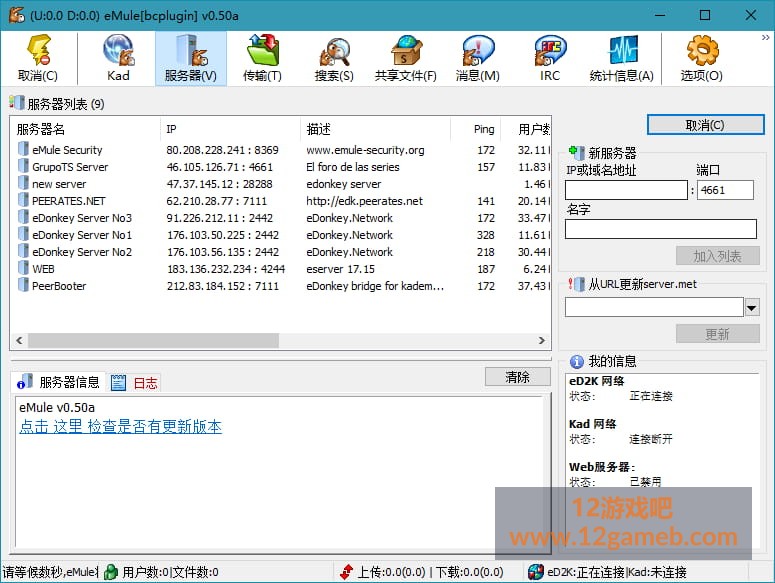Sort by 描述 column header
Image resolution: width=775 pixels, height=583 pixels.
point(375,129)
